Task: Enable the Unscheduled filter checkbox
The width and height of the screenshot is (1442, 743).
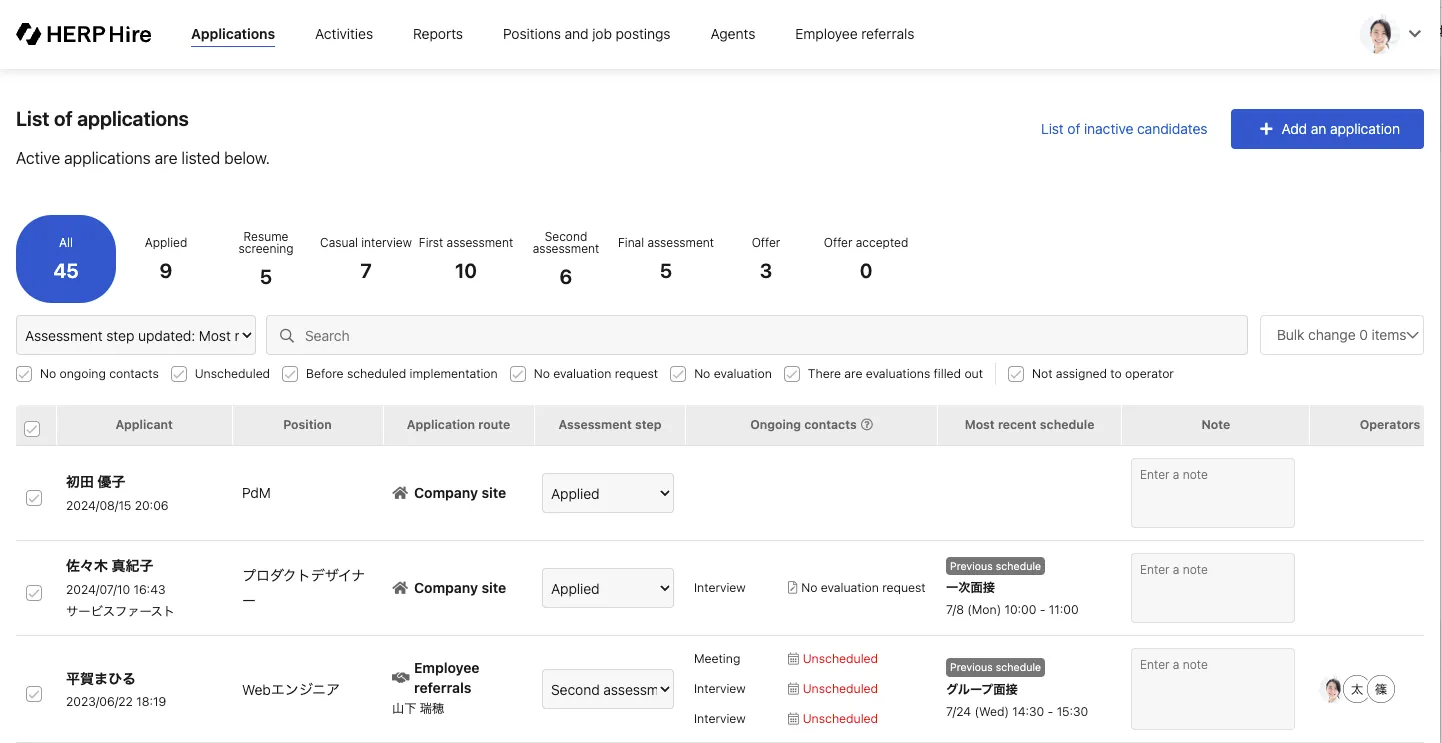Action: tap(179, 374)
